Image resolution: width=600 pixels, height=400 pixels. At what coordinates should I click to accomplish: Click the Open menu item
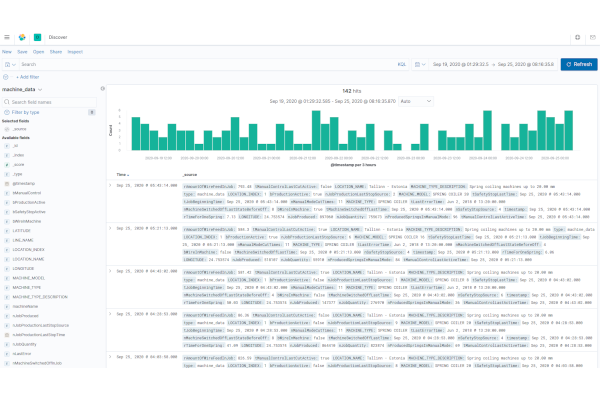coord(38,52)
